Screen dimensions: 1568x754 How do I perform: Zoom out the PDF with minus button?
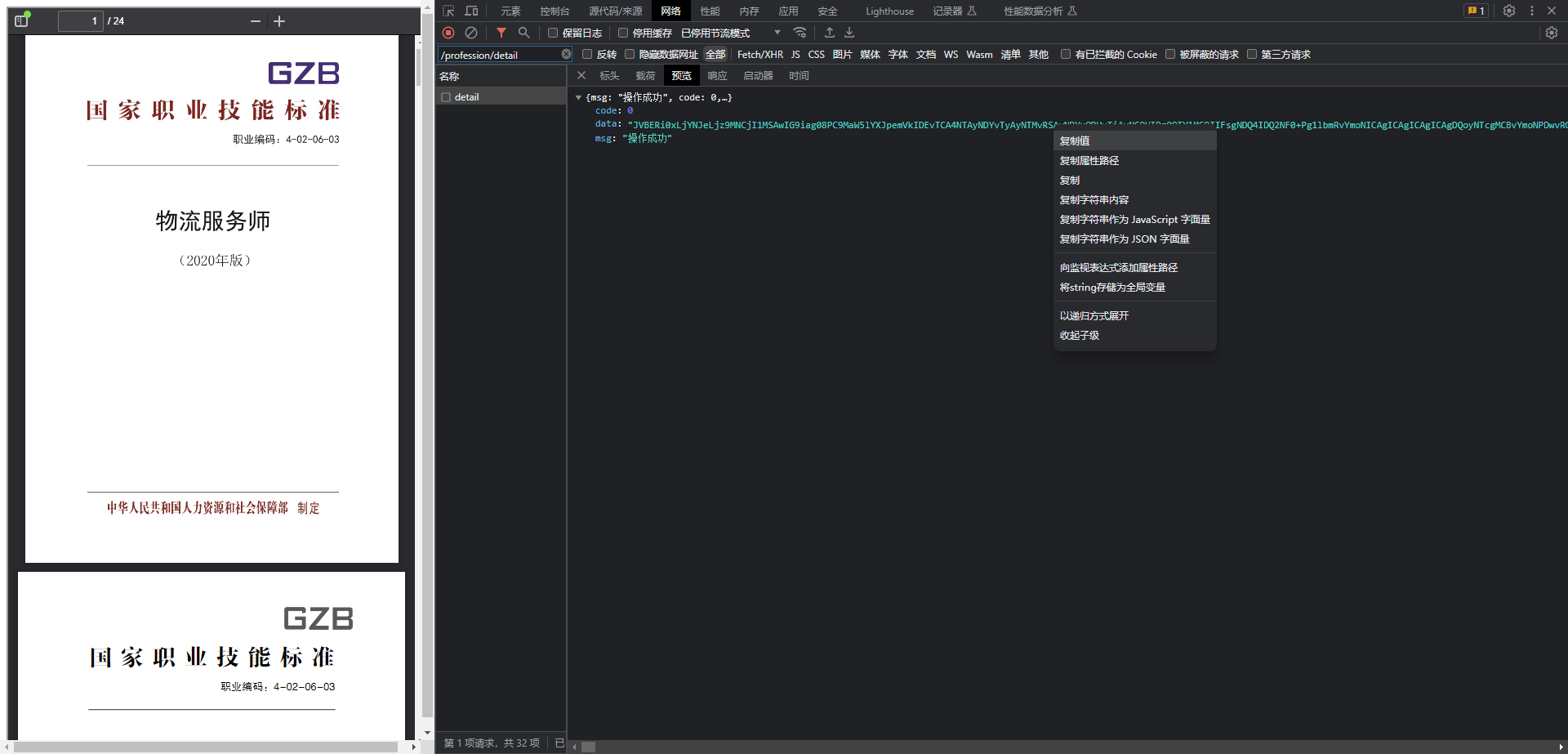(x=256, y=21)
